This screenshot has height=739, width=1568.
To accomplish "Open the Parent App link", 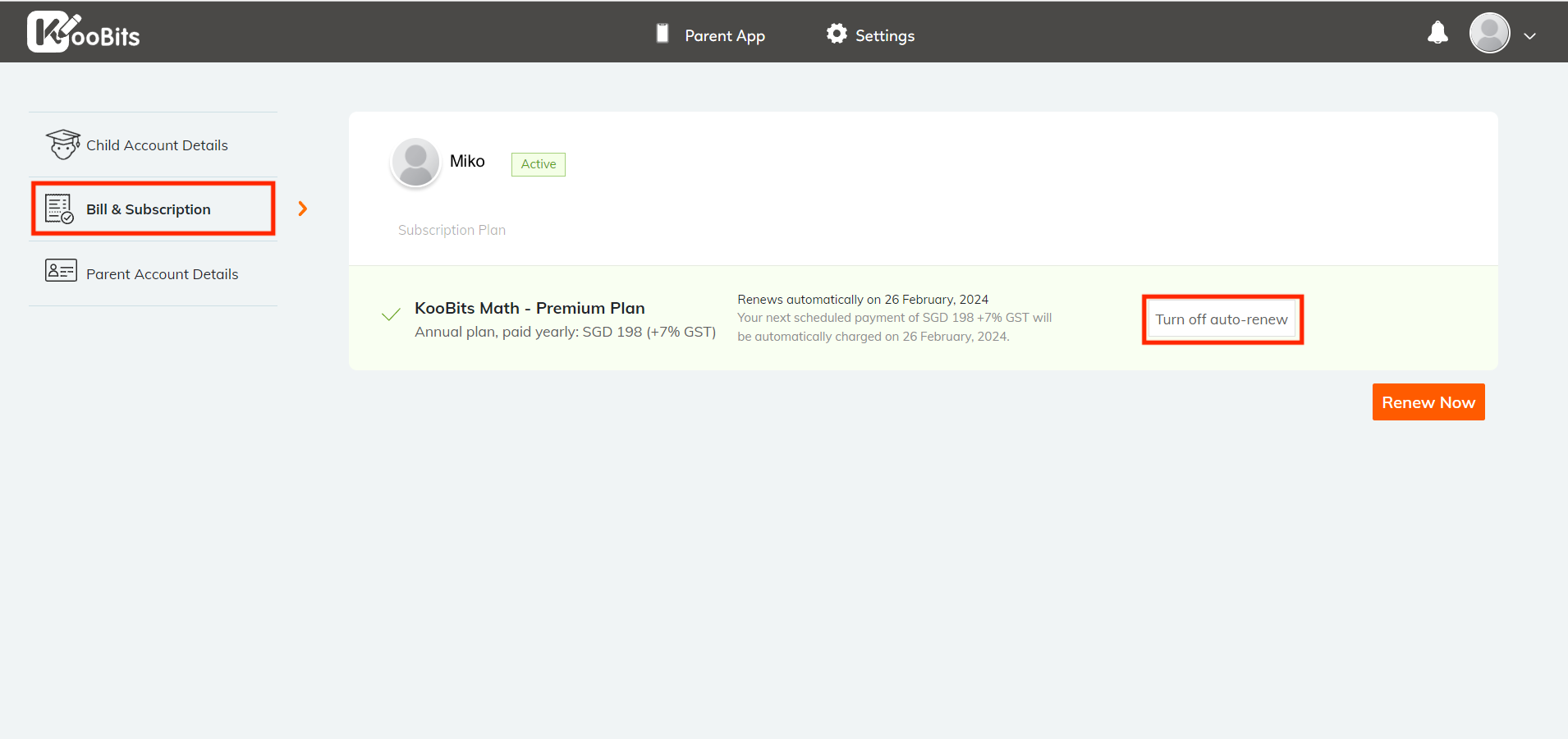I will pyautogui.click(x=725, y=35).
